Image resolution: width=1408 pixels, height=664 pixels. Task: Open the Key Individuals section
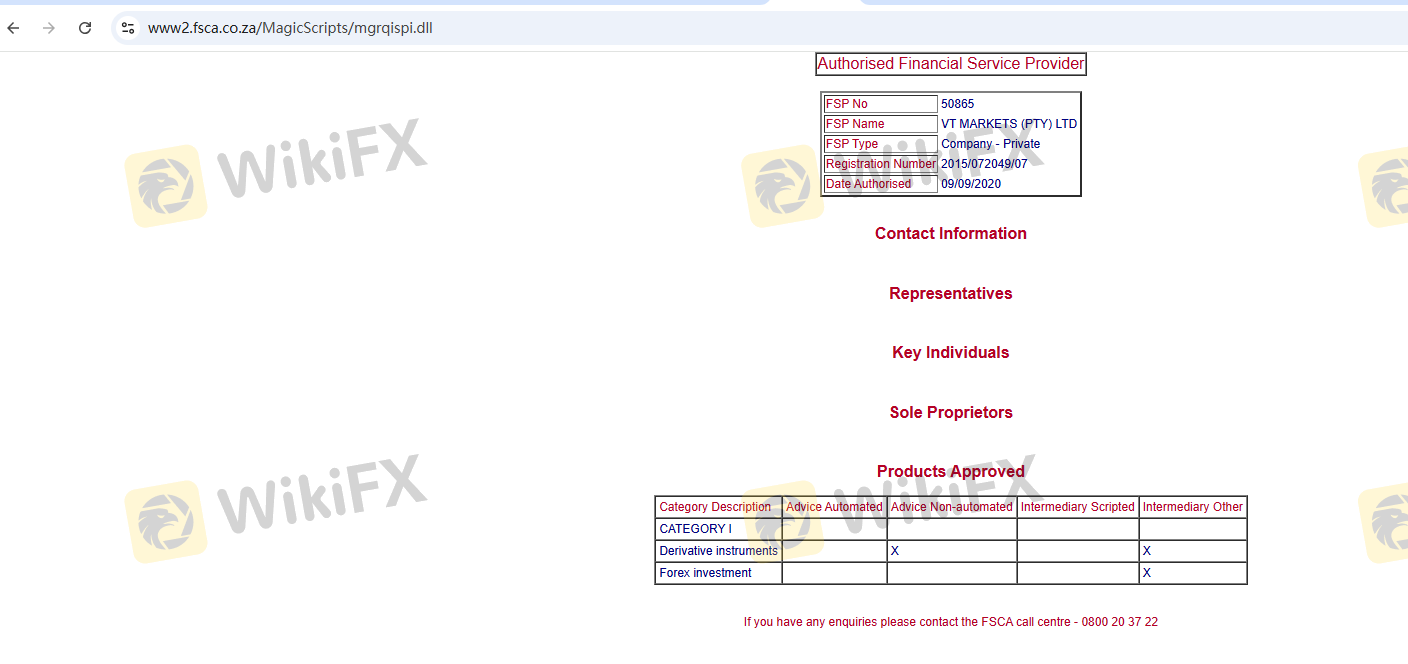(951, 352)
